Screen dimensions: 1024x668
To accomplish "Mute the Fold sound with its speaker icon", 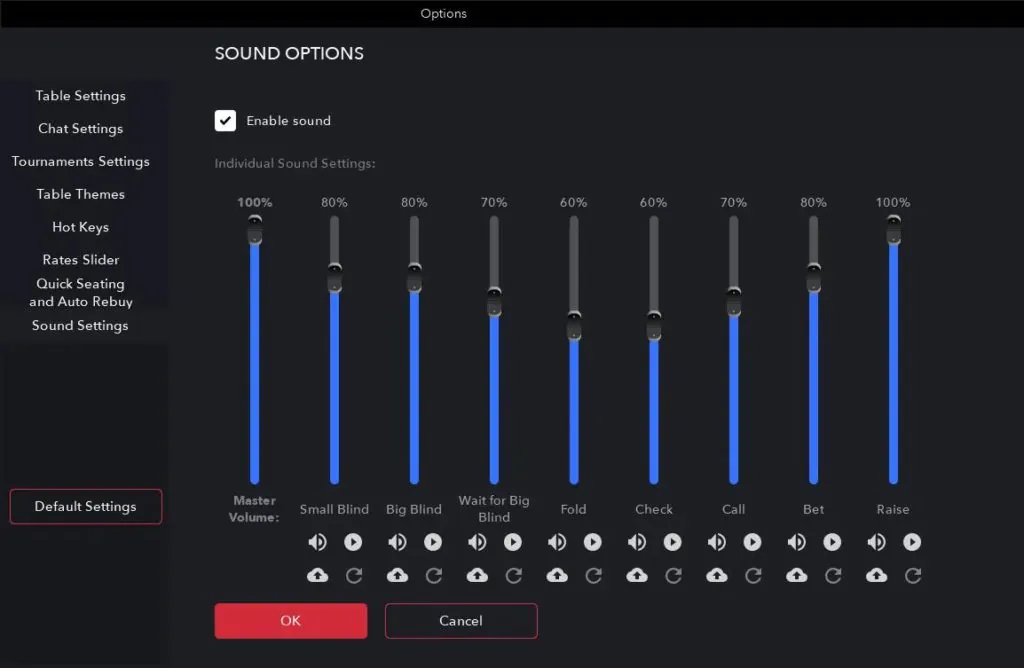I will click(557, 541).
